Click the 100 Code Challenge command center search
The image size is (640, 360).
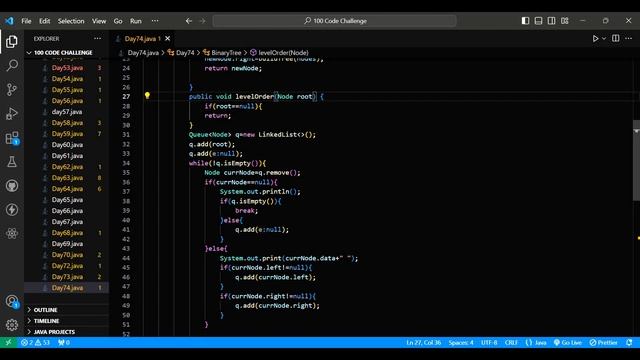[x=335, y=21]
